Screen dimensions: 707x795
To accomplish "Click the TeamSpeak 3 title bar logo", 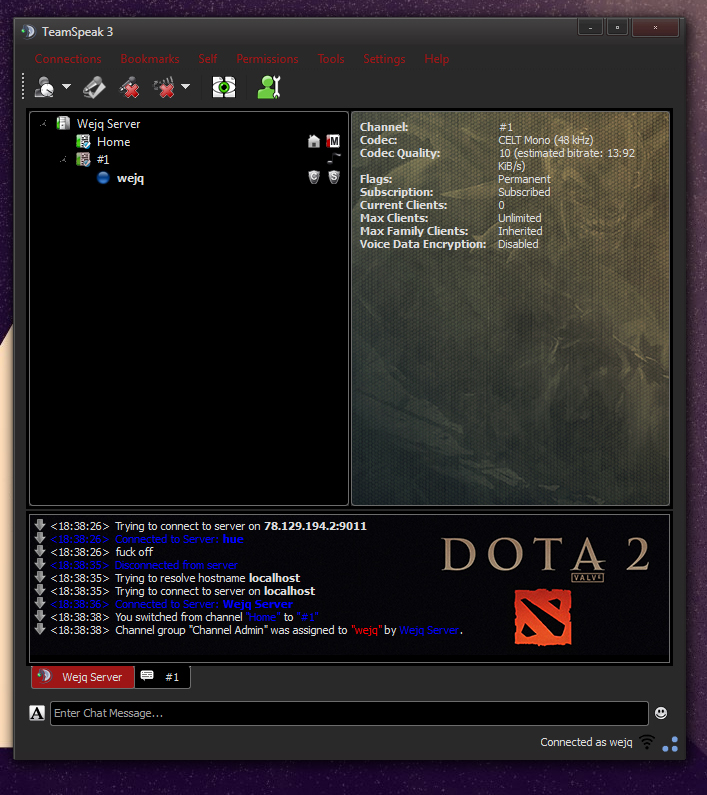I will pos(29,31).
